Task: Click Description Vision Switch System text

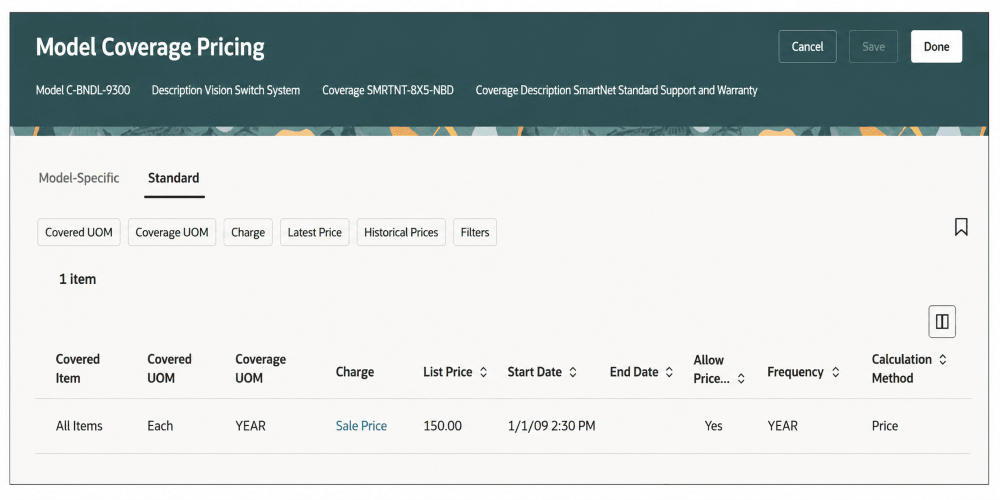Action: pyautogui.click(x=226, y=91)
